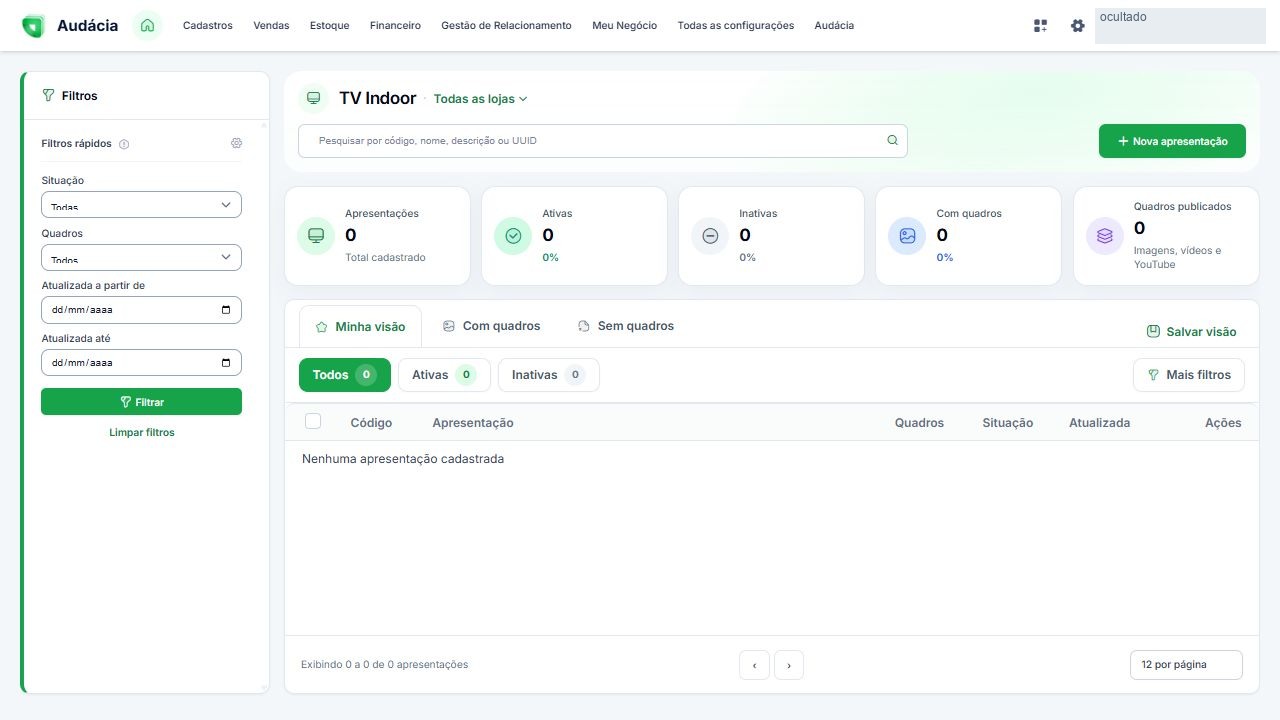Click the quick filters info icon

[124, 144]
